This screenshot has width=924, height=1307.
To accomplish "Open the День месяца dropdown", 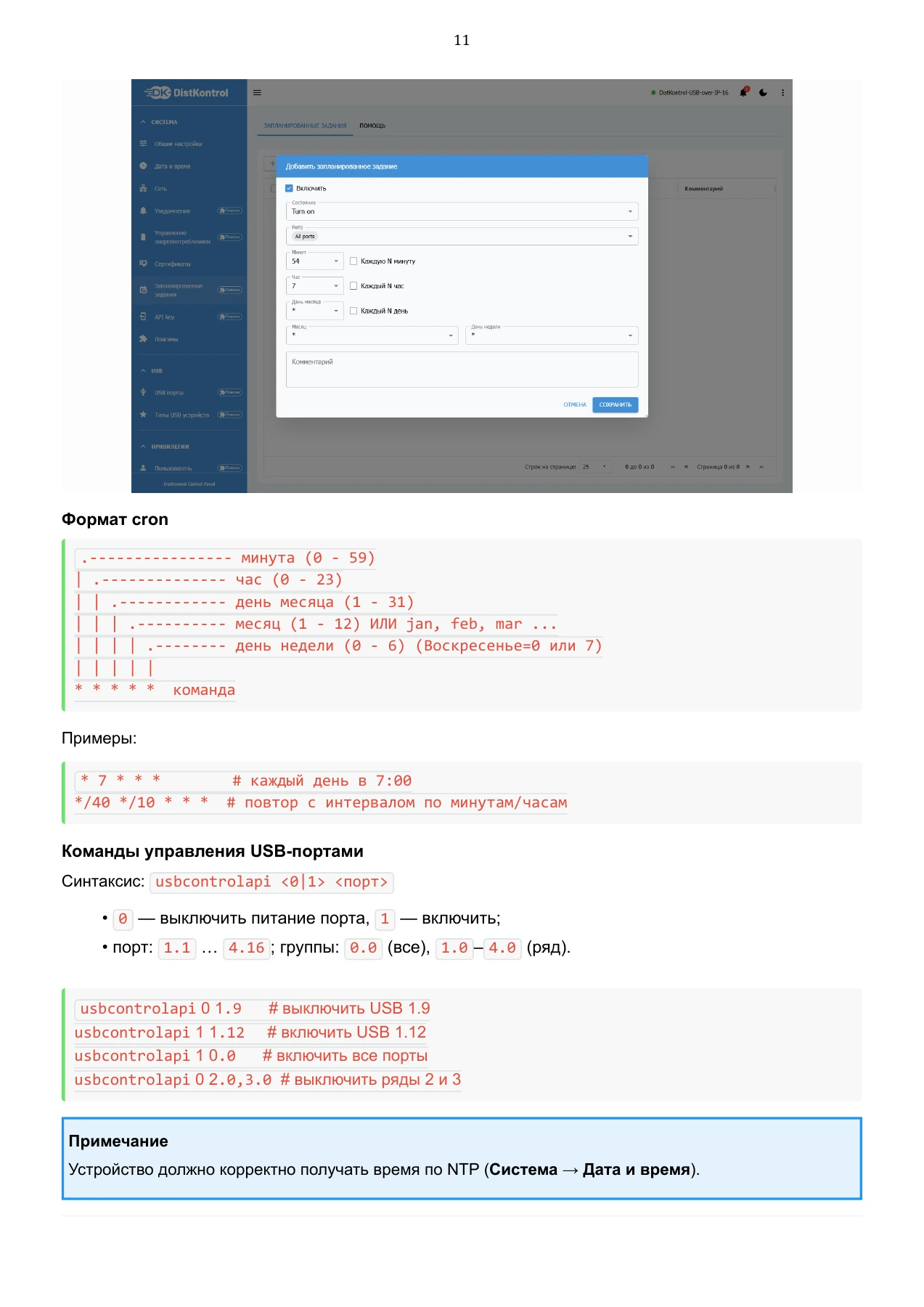I will pos(315,310).
